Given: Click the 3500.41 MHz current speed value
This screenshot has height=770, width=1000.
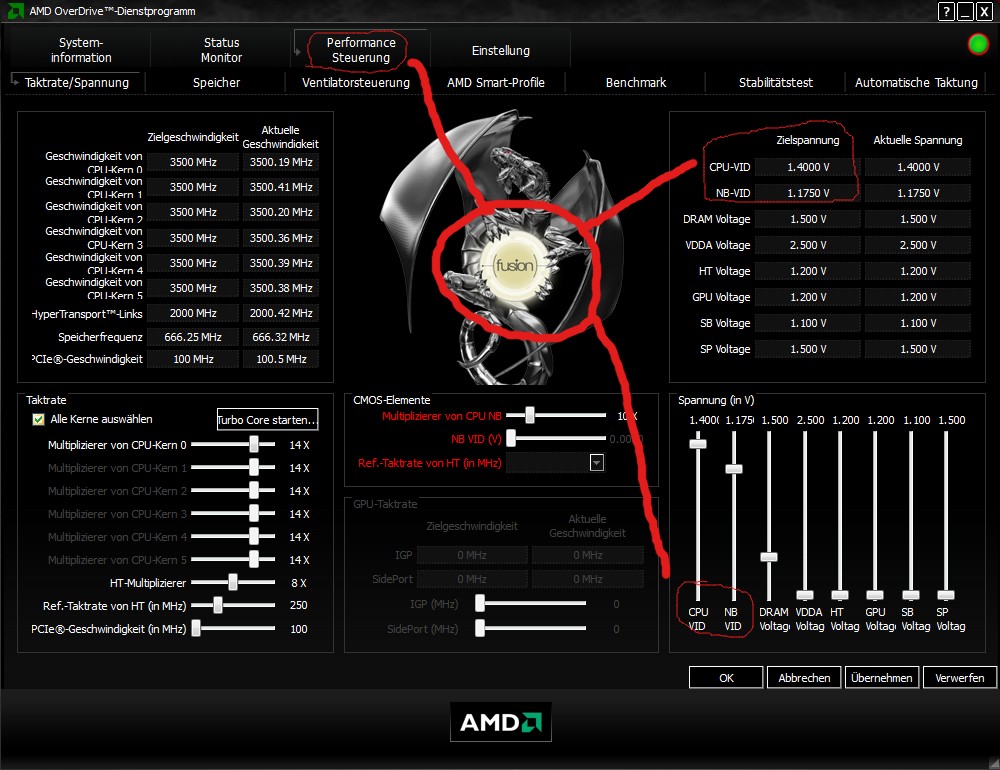Looking at the screenshot, I should click(x=281, y=187).
